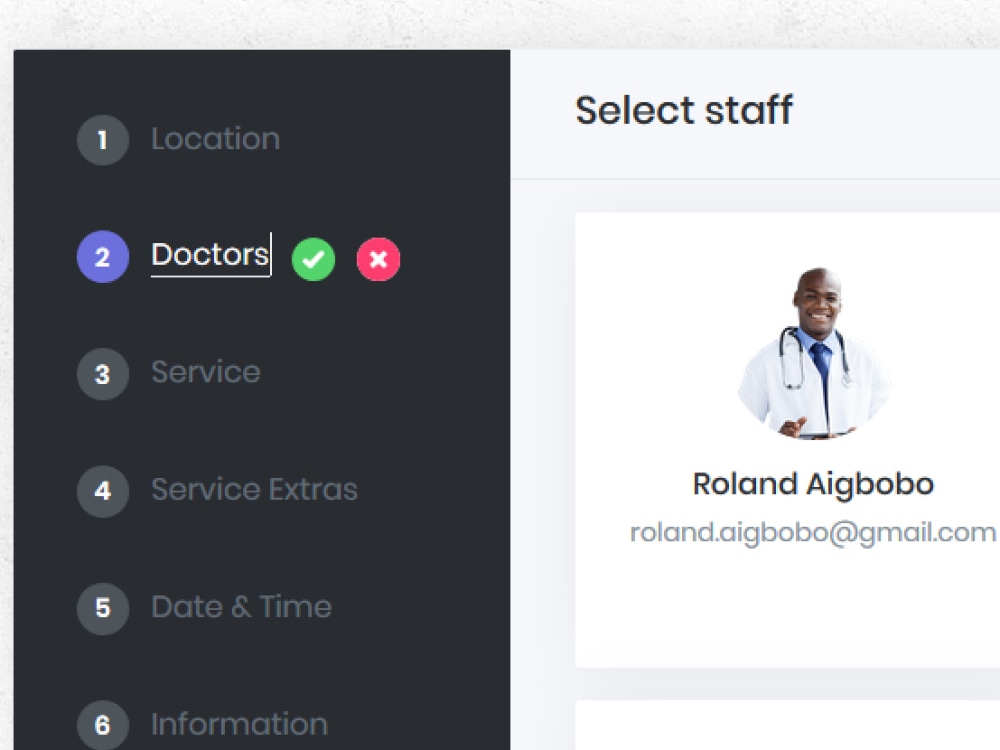Select empty area of Roland's staff card
1000x750 pixels.
[788, 609]
